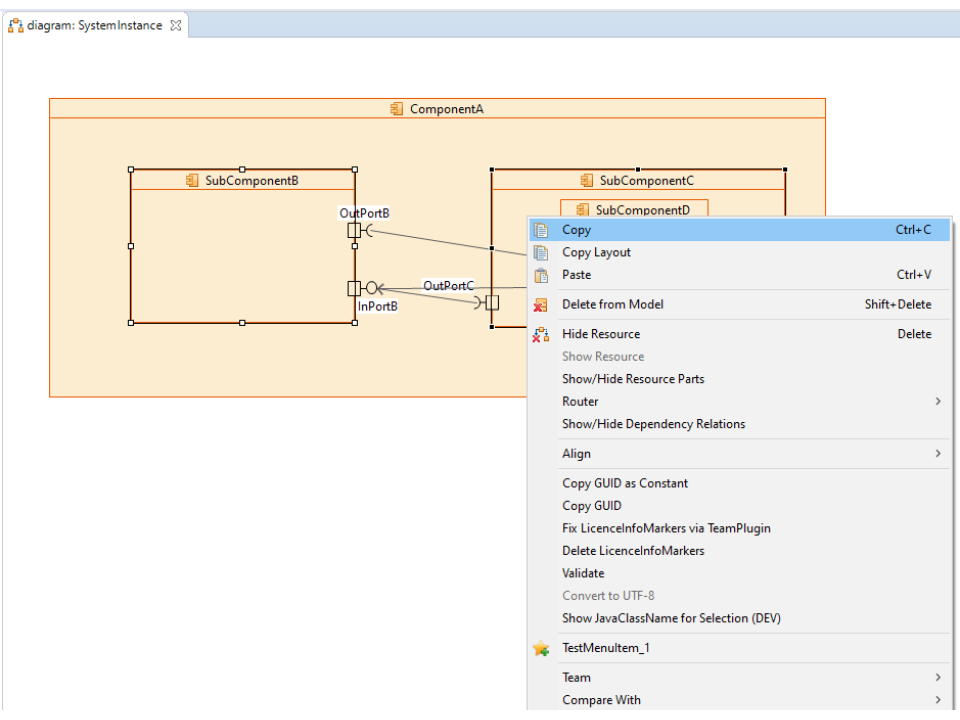Click the ComponentA component icon
The height and width of the screenshot is (720, 960).
(397, 109)
